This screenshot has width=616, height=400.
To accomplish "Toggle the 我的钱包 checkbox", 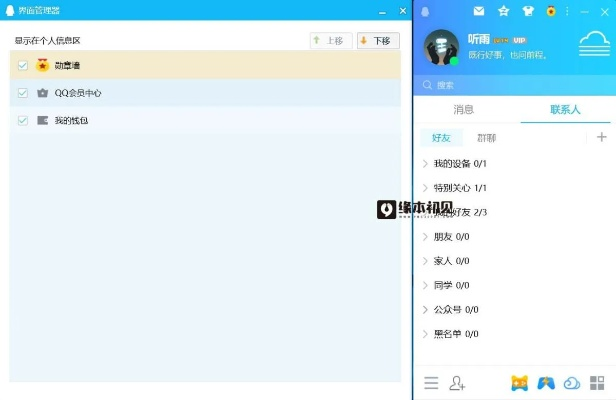I will (23, 120).
